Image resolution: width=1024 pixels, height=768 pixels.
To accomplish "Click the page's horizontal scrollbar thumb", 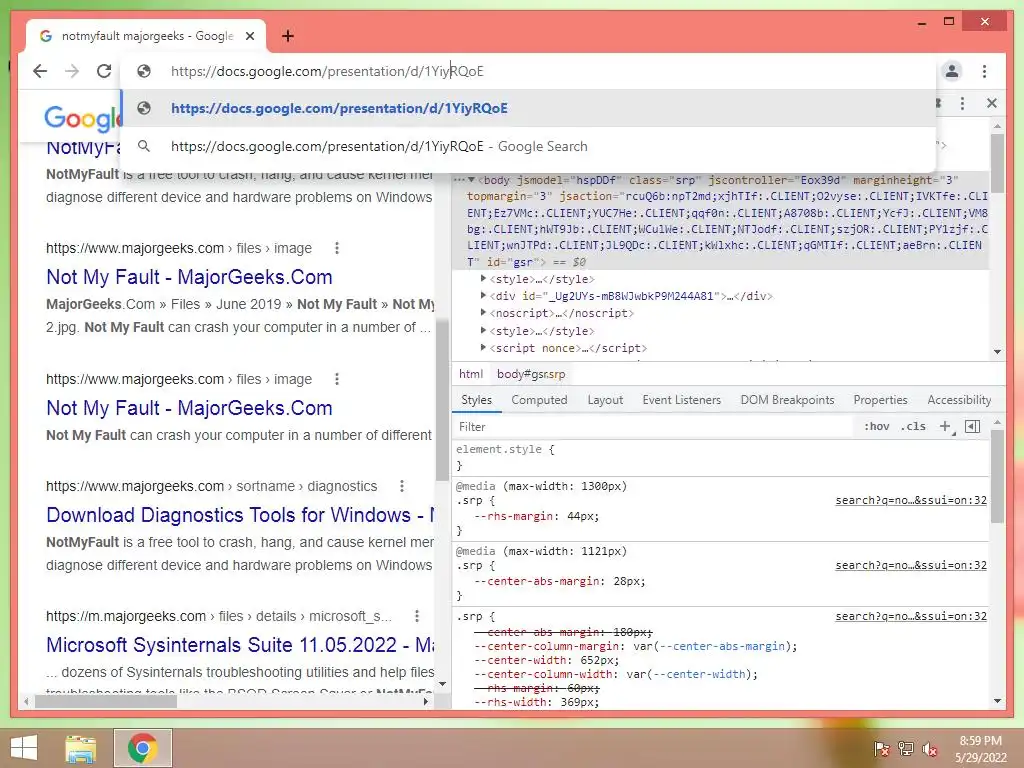I will [x=106, y=701].
